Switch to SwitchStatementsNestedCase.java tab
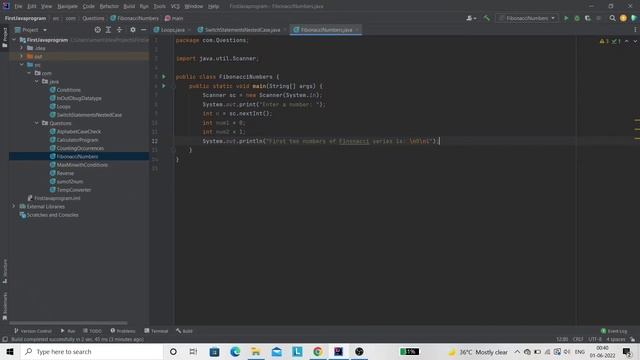 (x=242, y=30)
